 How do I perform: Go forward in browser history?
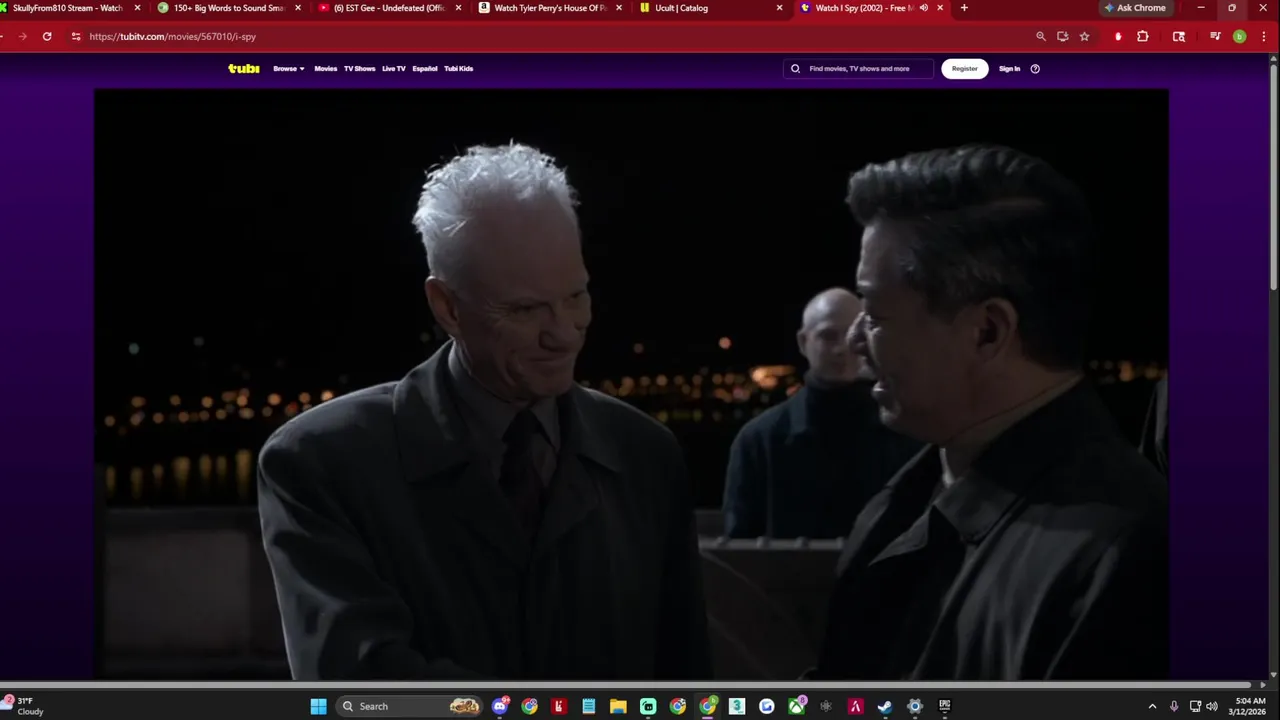tap(22, 36)
